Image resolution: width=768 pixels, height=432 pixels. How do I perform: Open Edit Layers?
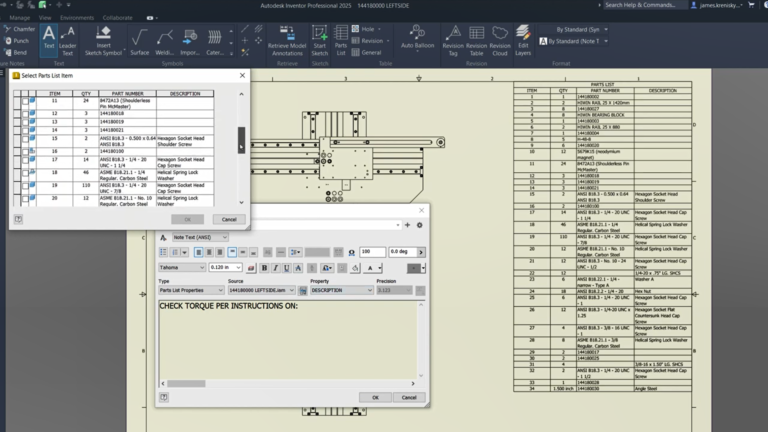pos(523,40)
